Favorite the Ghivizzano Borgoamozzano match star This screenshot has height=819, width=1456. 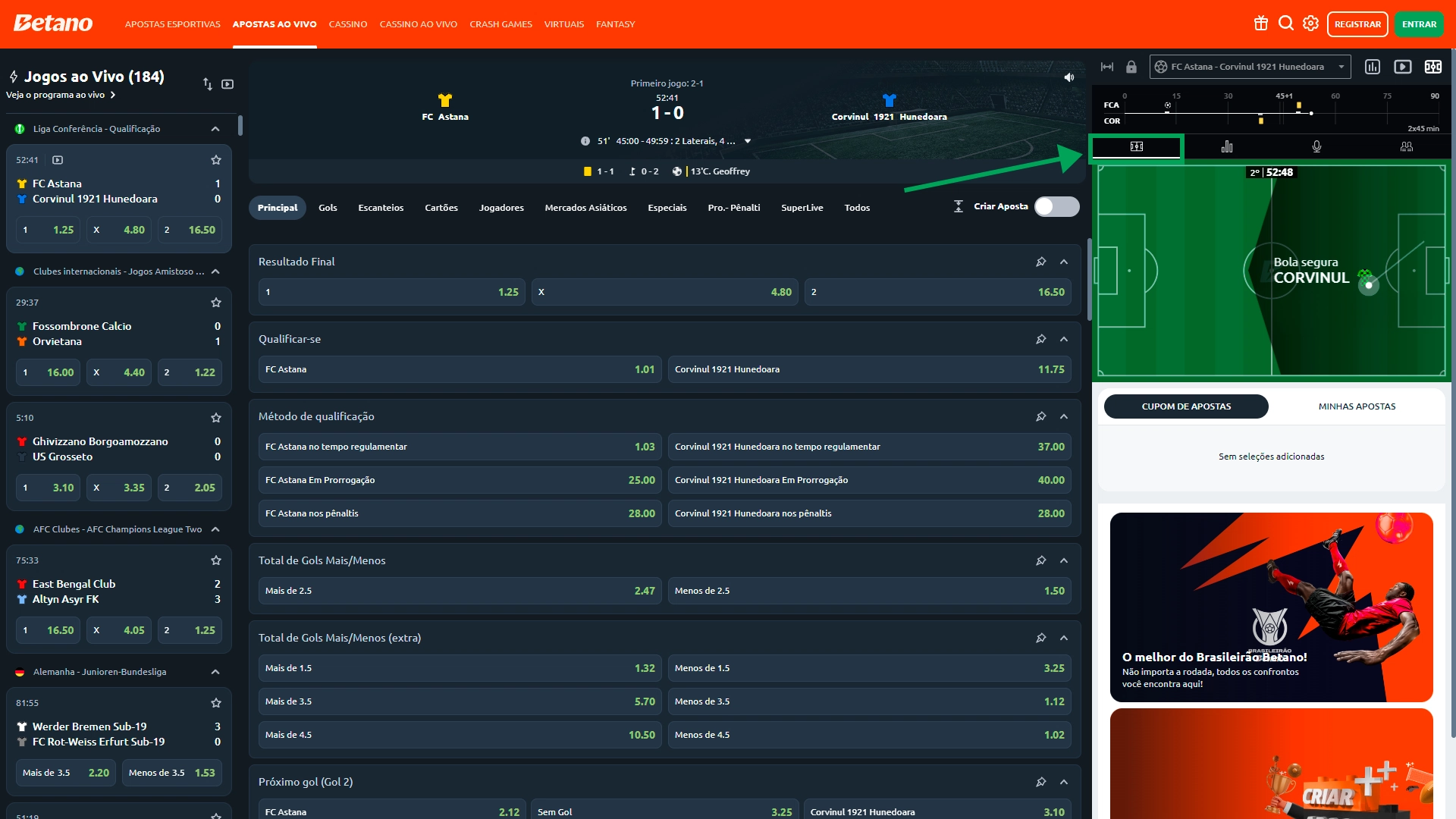click(x=216, y=418)
